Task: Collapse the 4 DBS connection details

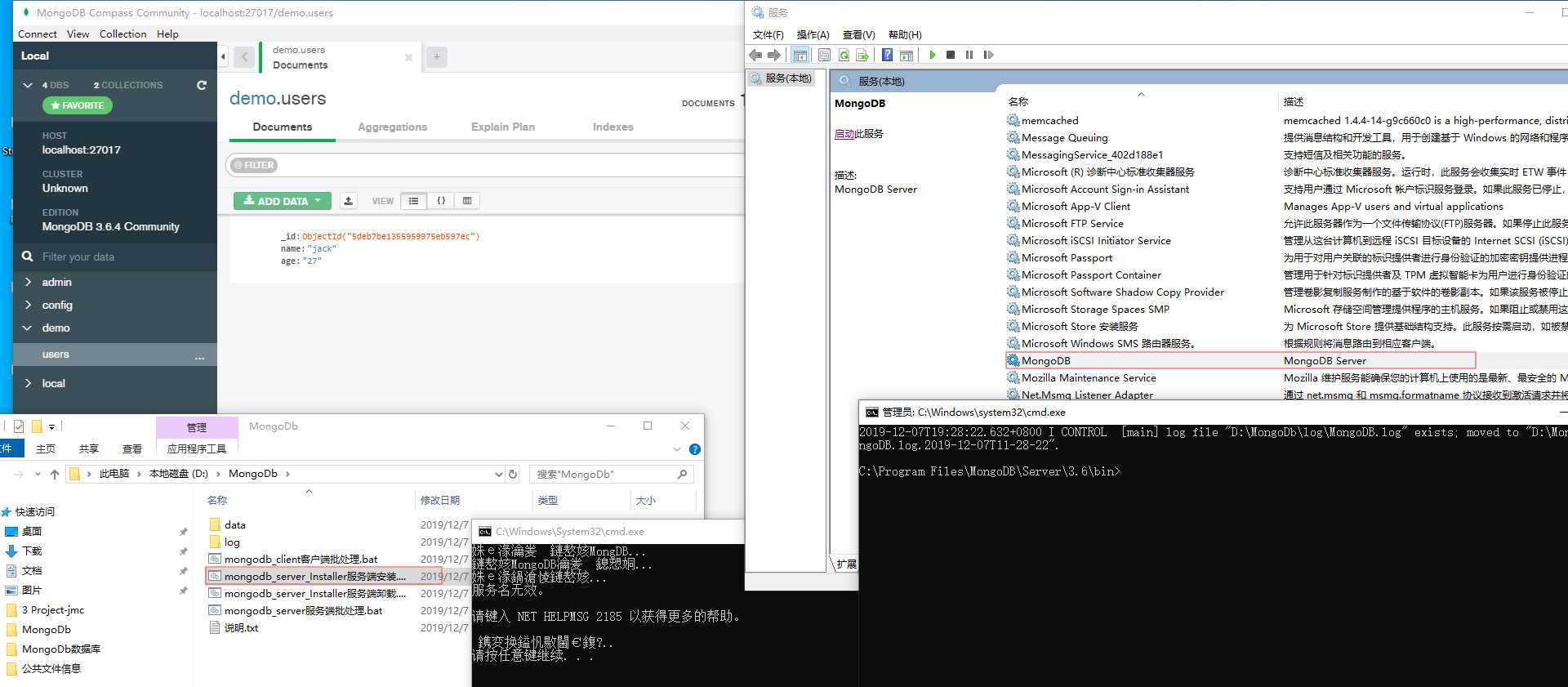Action: pyautogui.click(x=28, y=85)
